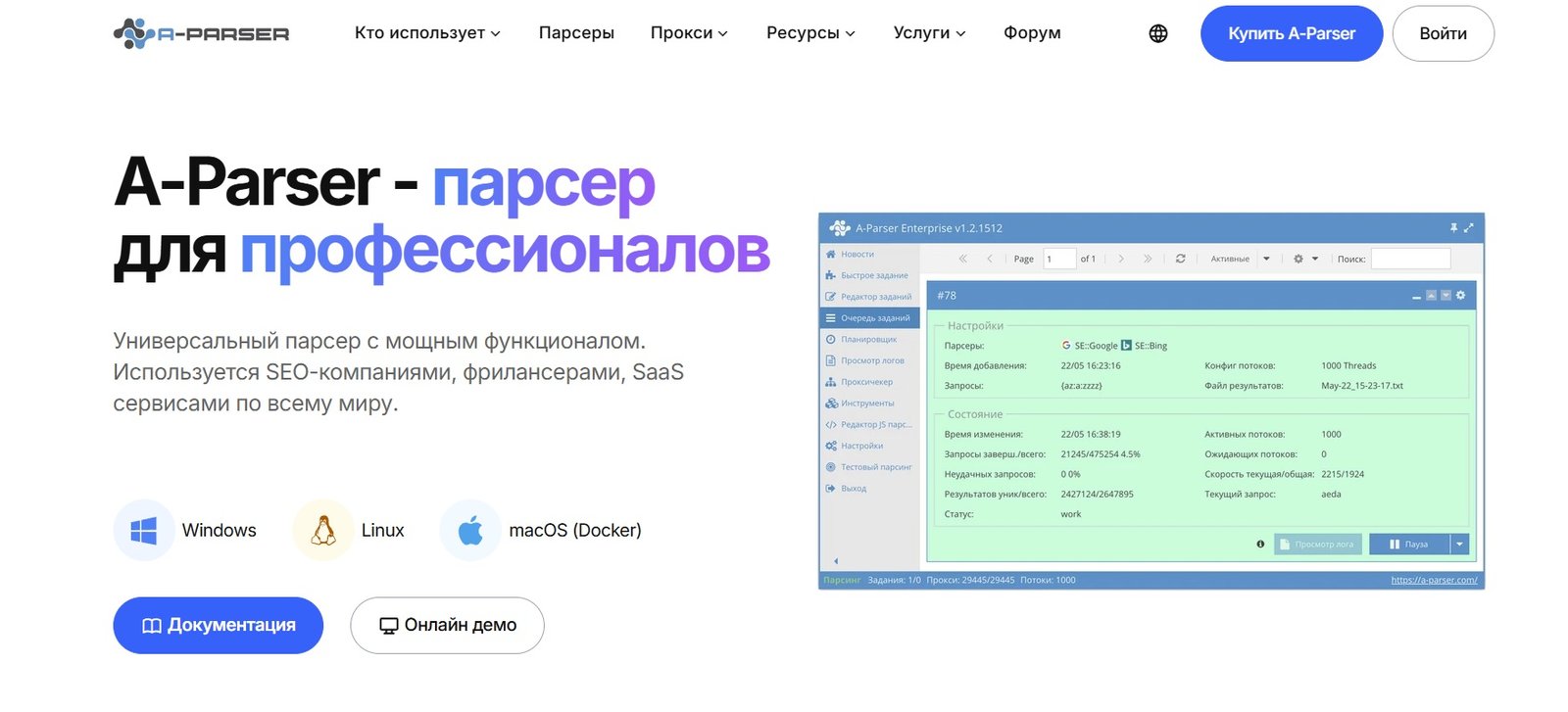Open Редактор JS парсеров in the sidebar
The width and height of the screenshot is (1568, 712).
(869, 425)
